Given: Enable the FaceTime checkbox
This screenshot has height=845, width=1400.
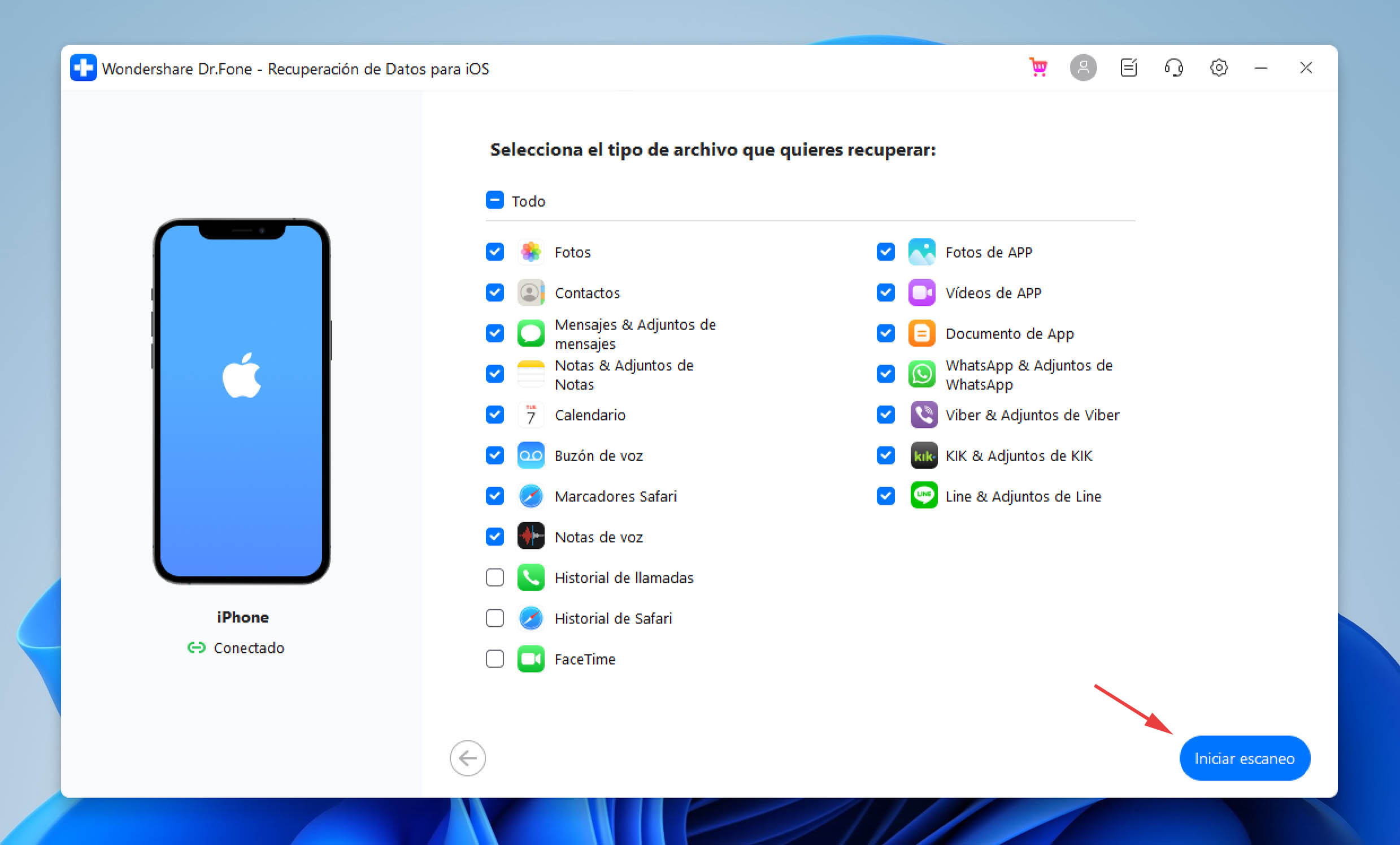Looking at the screenshot, I should [495, 659].
